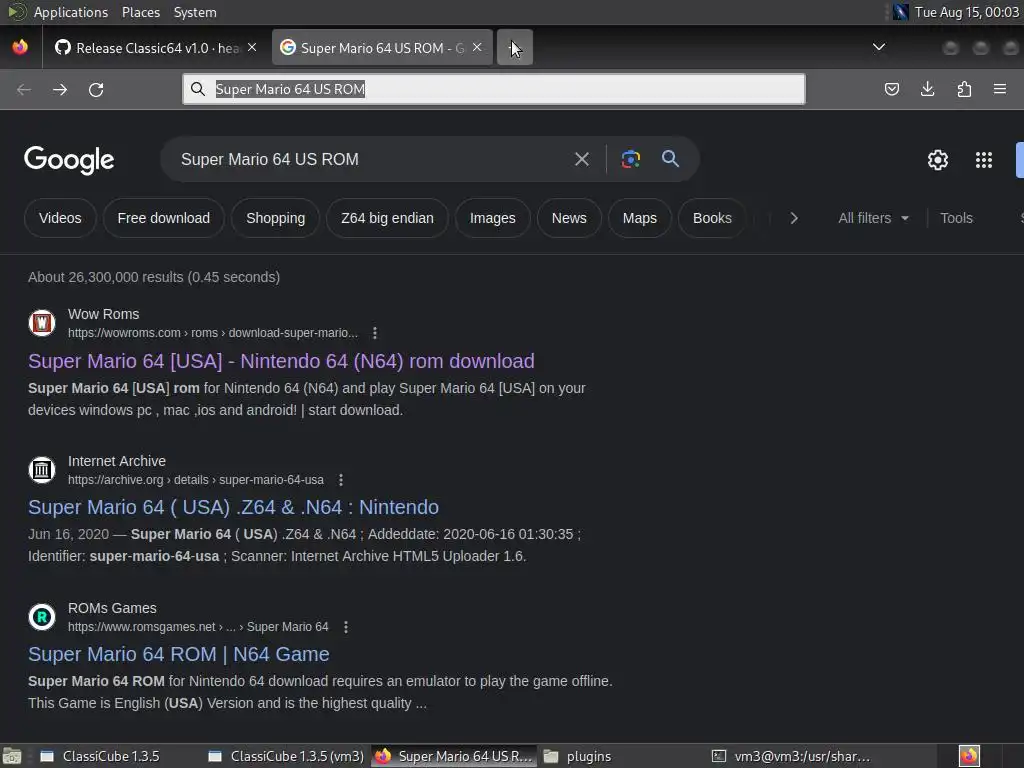Select the Z64 big endian chip

(387, 218)
